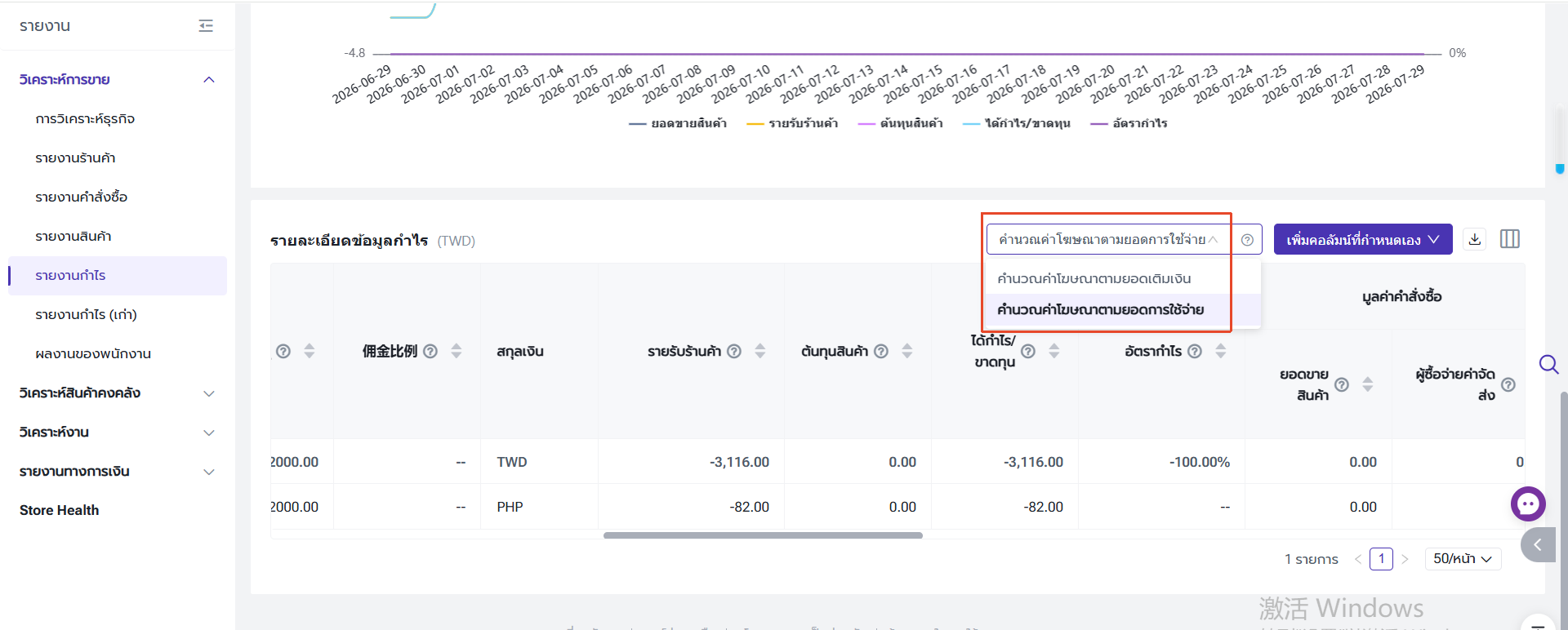
Task: Toggle รายรับร้านค้า legend series
Action: (x=792, y=123)
